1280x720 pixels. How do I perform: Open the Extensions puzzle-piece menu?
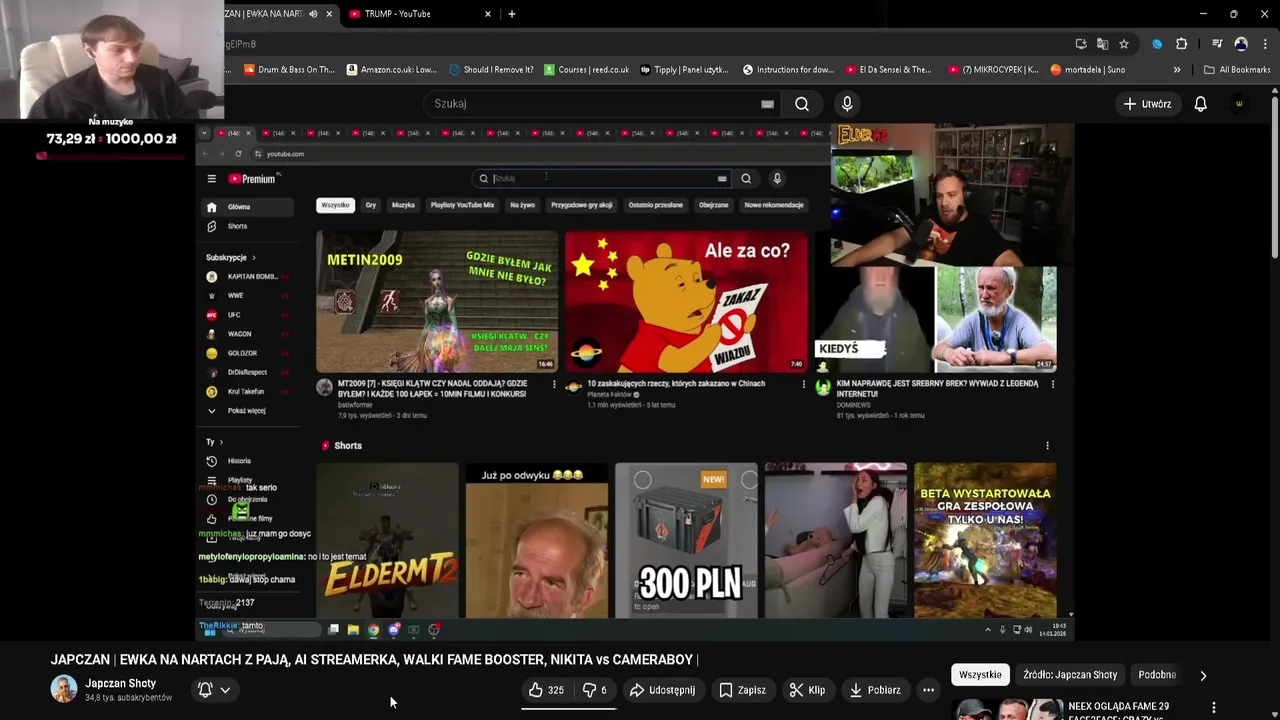tap(1182, 44)
